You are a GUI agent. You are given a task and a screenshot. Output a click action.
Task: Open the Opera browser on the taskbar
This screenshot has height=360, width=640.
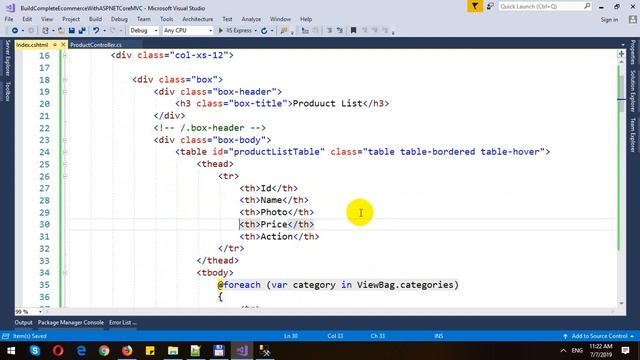coord(58,351)
